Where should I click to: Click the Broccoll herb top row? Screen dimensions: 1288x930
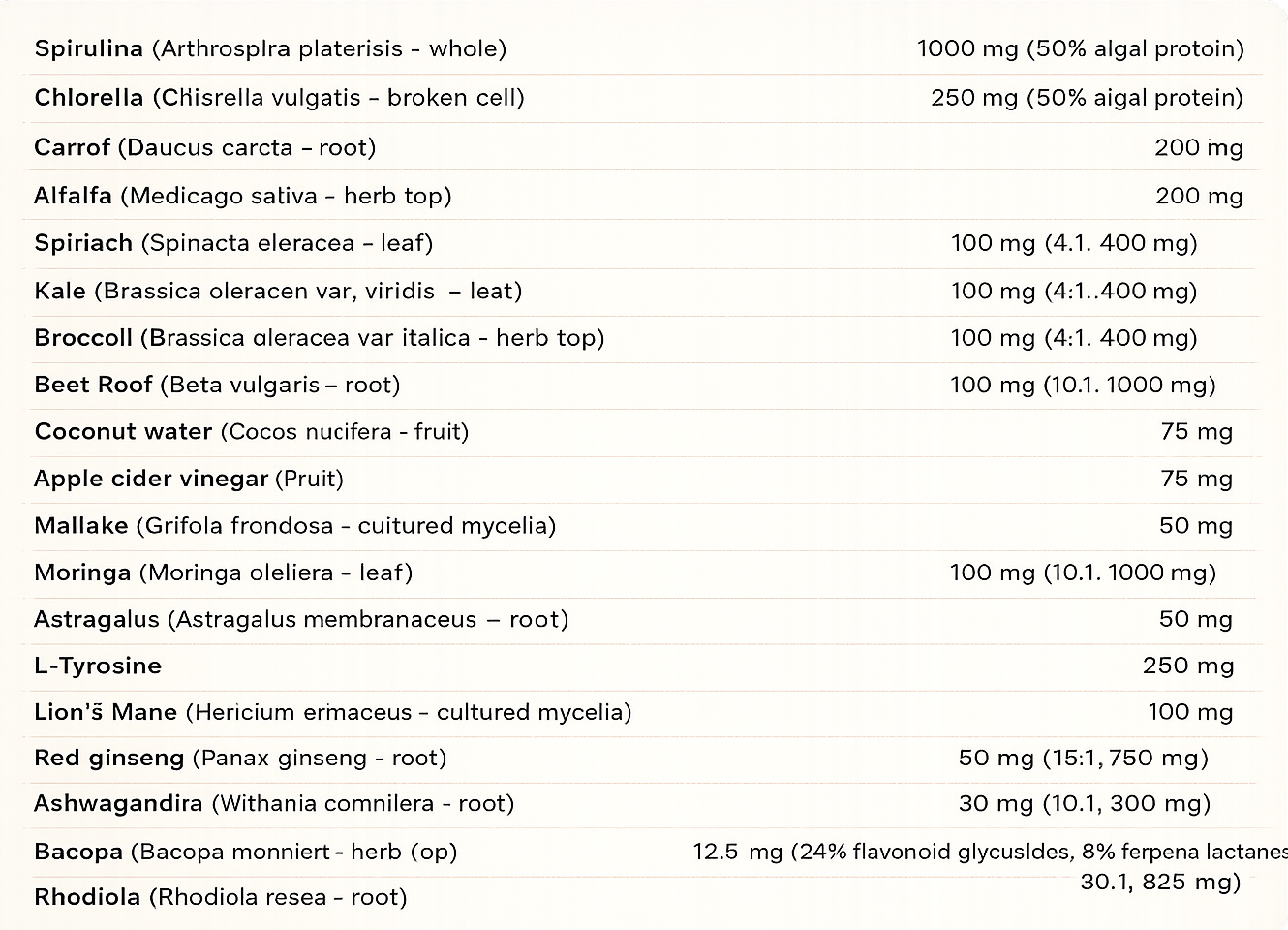(646, 338)
